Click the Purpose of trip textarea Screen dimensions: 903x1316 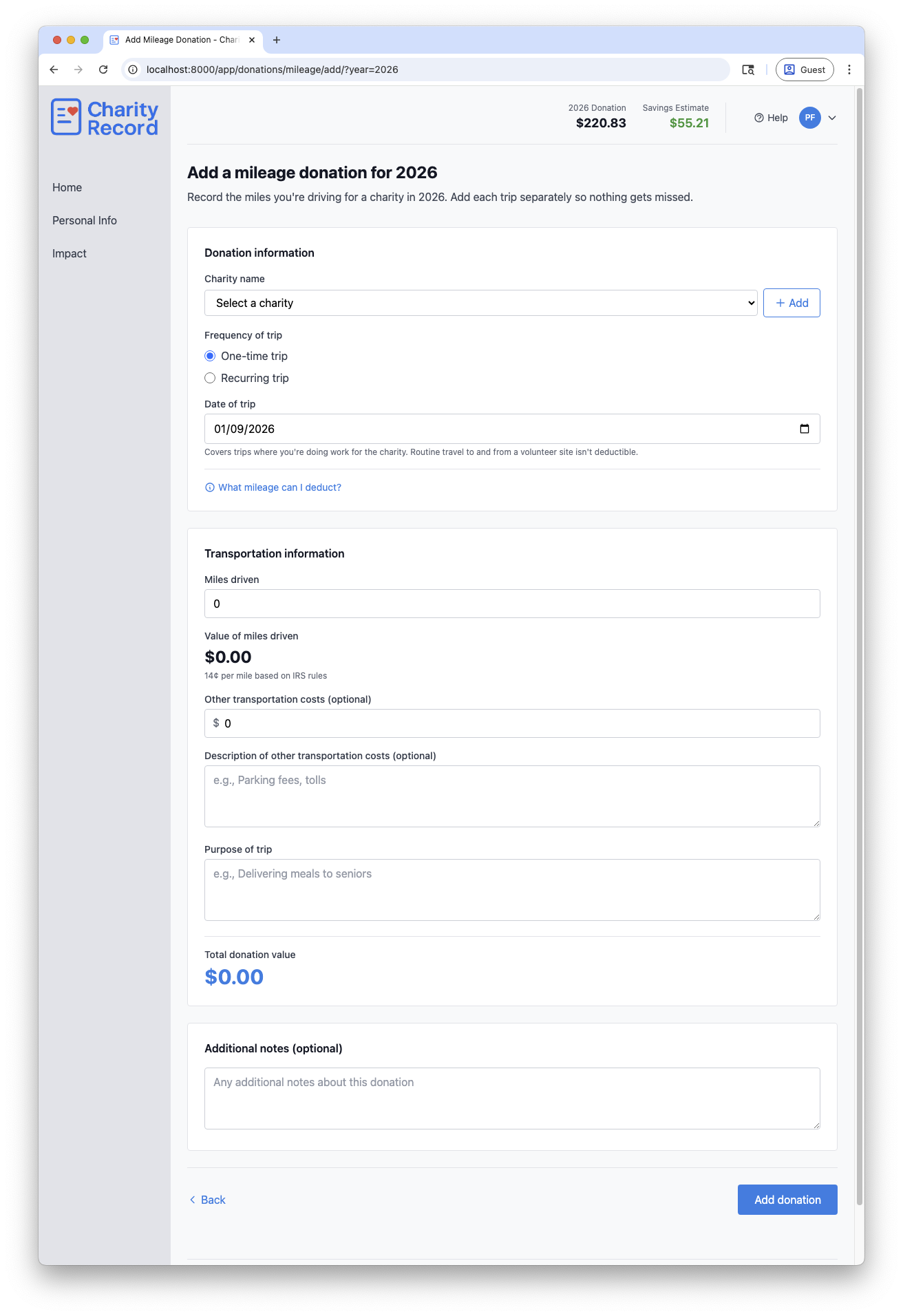tap(512, 890)
